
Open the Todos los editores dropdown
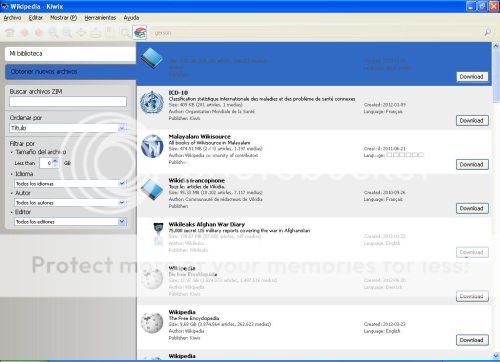(x=70, y=222)
